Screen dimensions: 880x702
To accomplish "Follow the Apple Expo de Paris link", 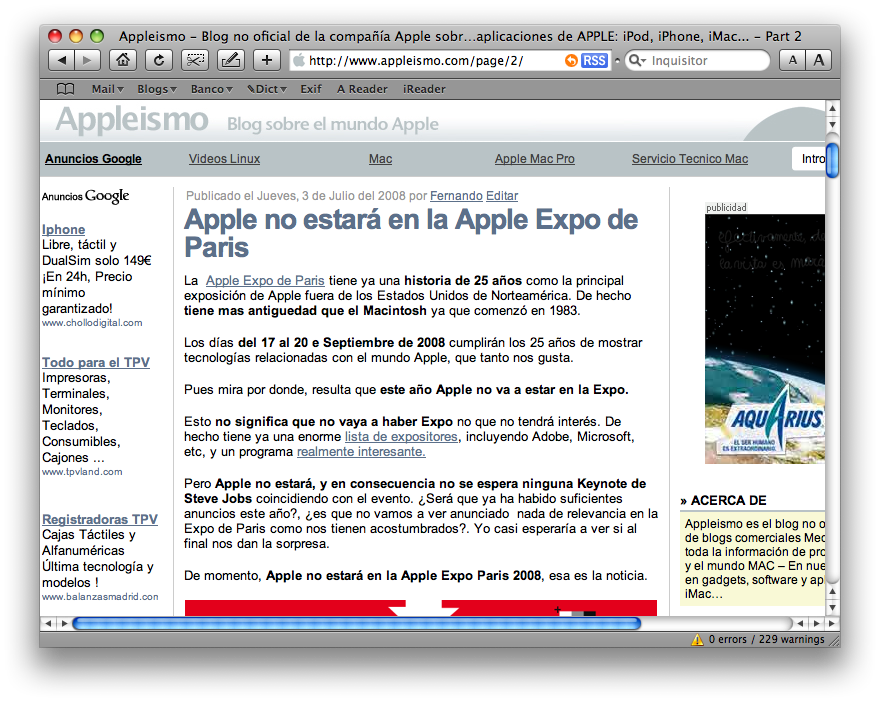I will click(265, 281).
